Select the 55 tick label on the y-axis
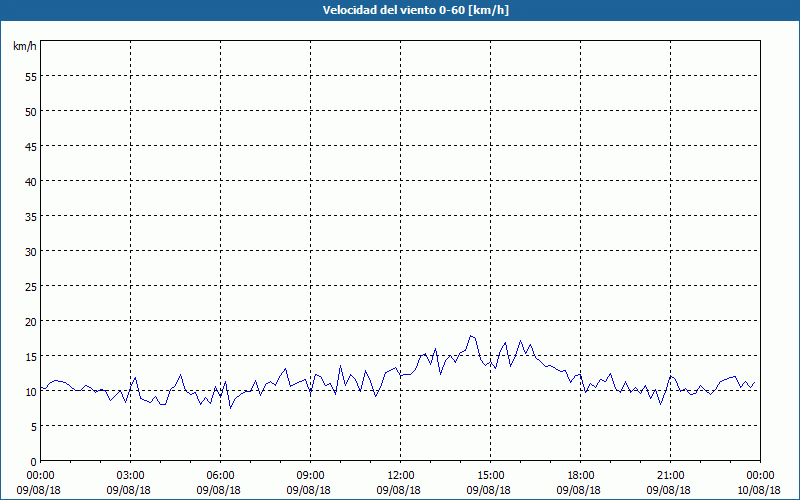Screen dimensions: 800x500 31,76
